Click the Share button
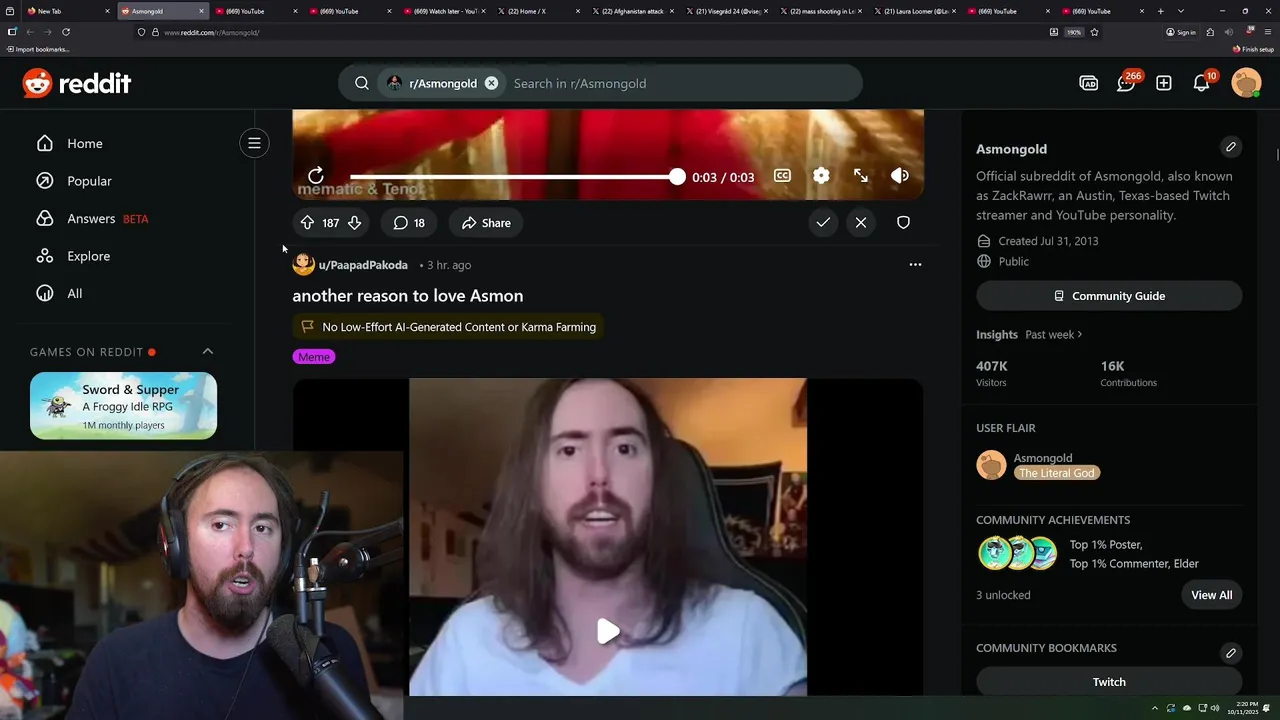The width and height of the screenshot is (1280, 720). click(x=486, y=223)
